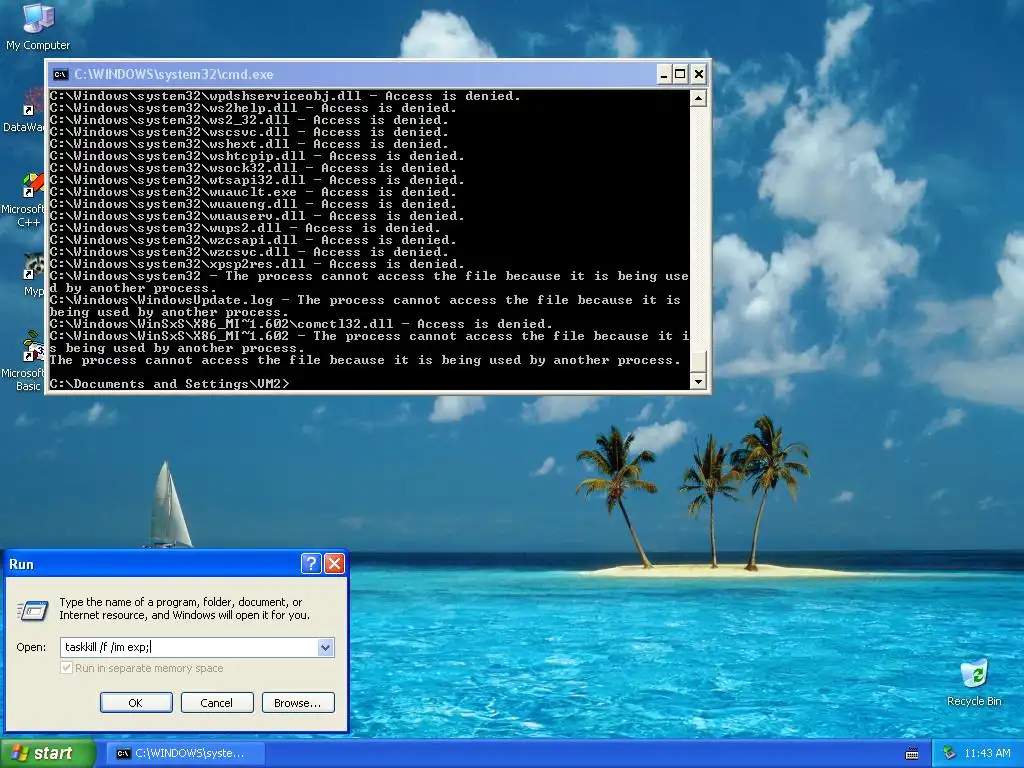Viewport: 1024px width, 768px height.
Task: Click the cmd.exe window title text
Action: 174,74
